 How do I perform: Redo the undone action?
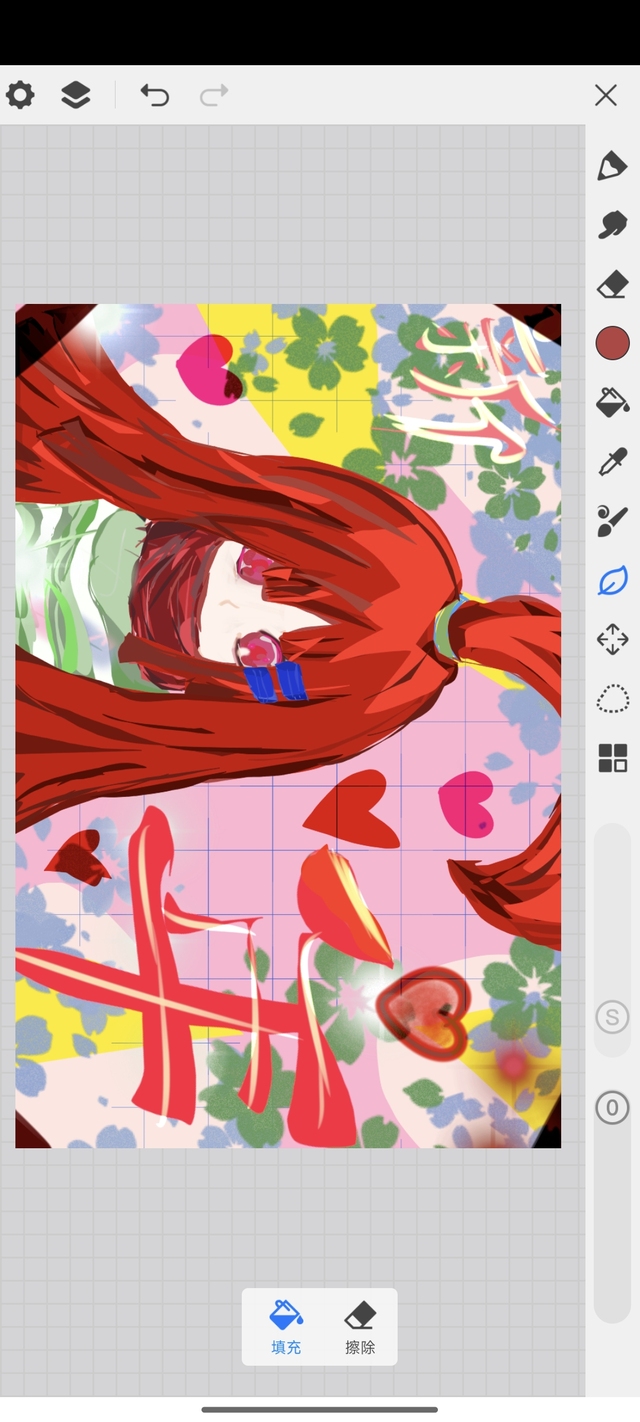coord(214,95)
